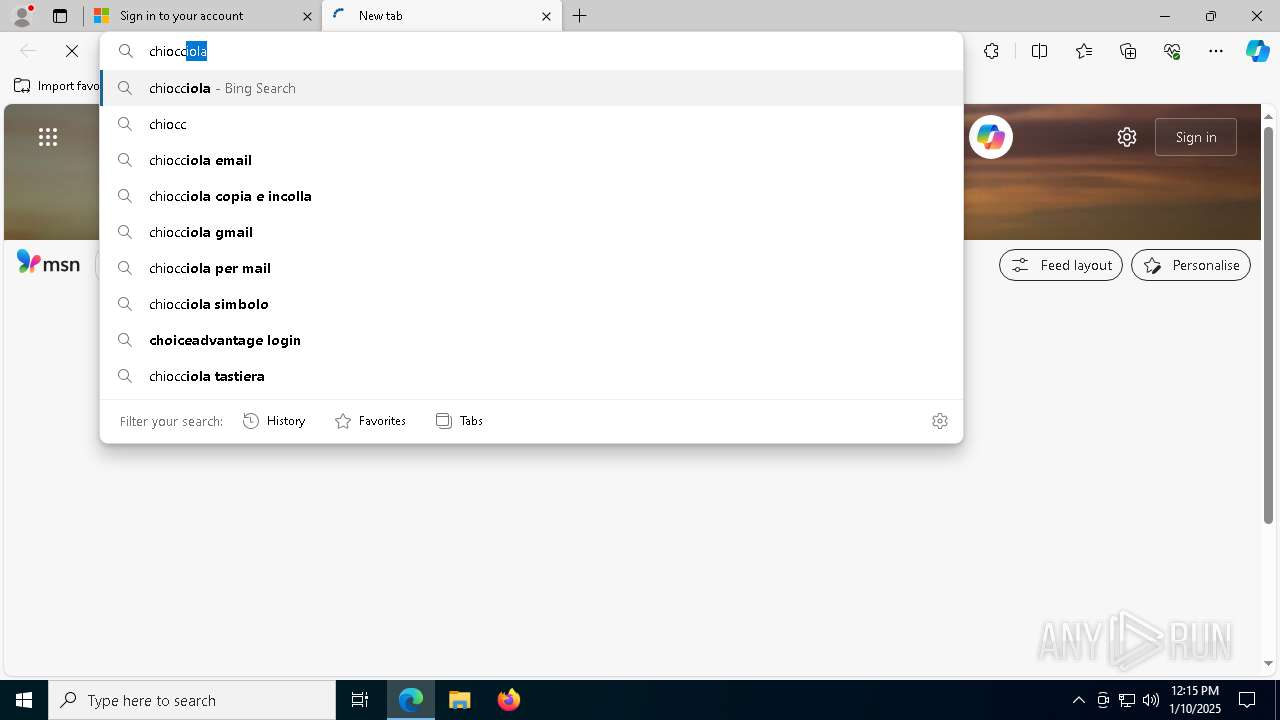Click the Copilot logo on the new tab page
This screenshot has height=720, width=1280.
click(x=991, y=137)
